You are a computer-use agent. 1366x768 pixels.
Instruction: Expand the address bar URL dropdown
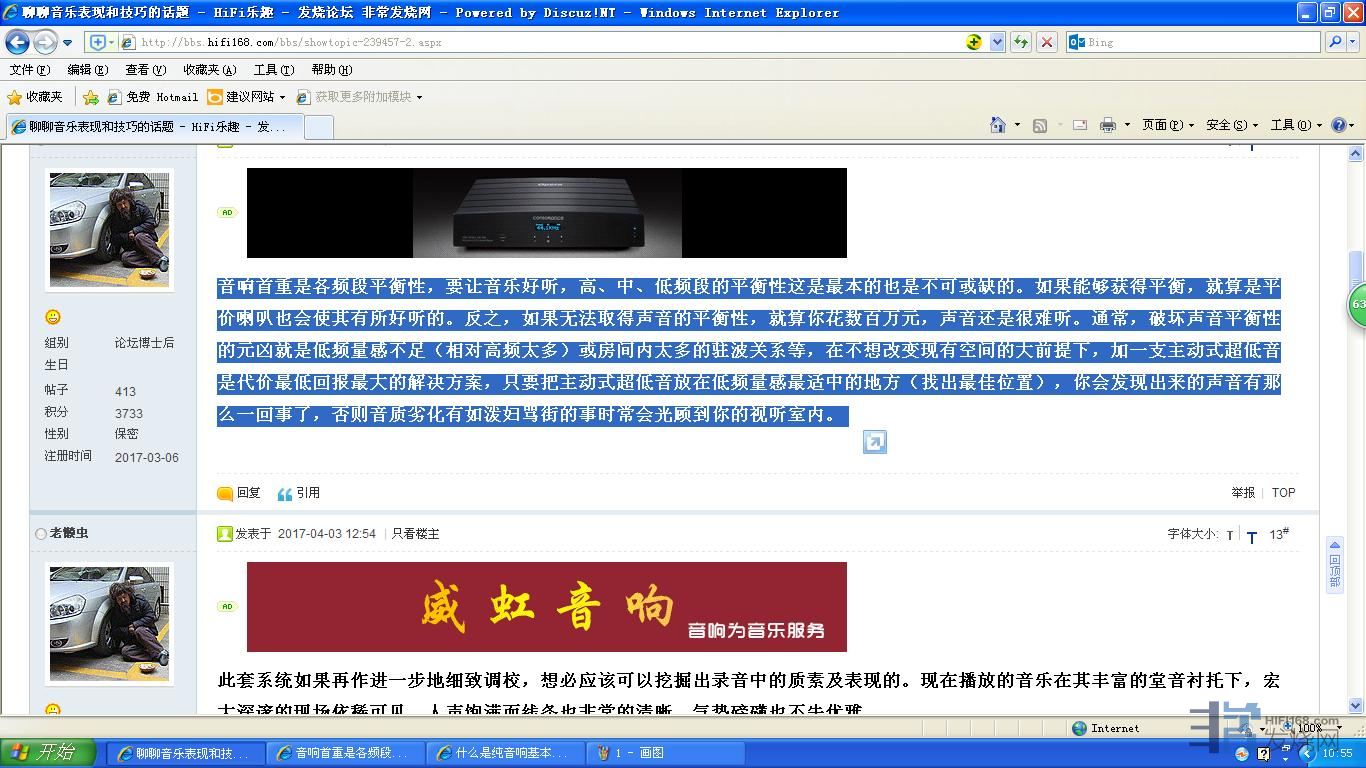click(x=997, y=42)
